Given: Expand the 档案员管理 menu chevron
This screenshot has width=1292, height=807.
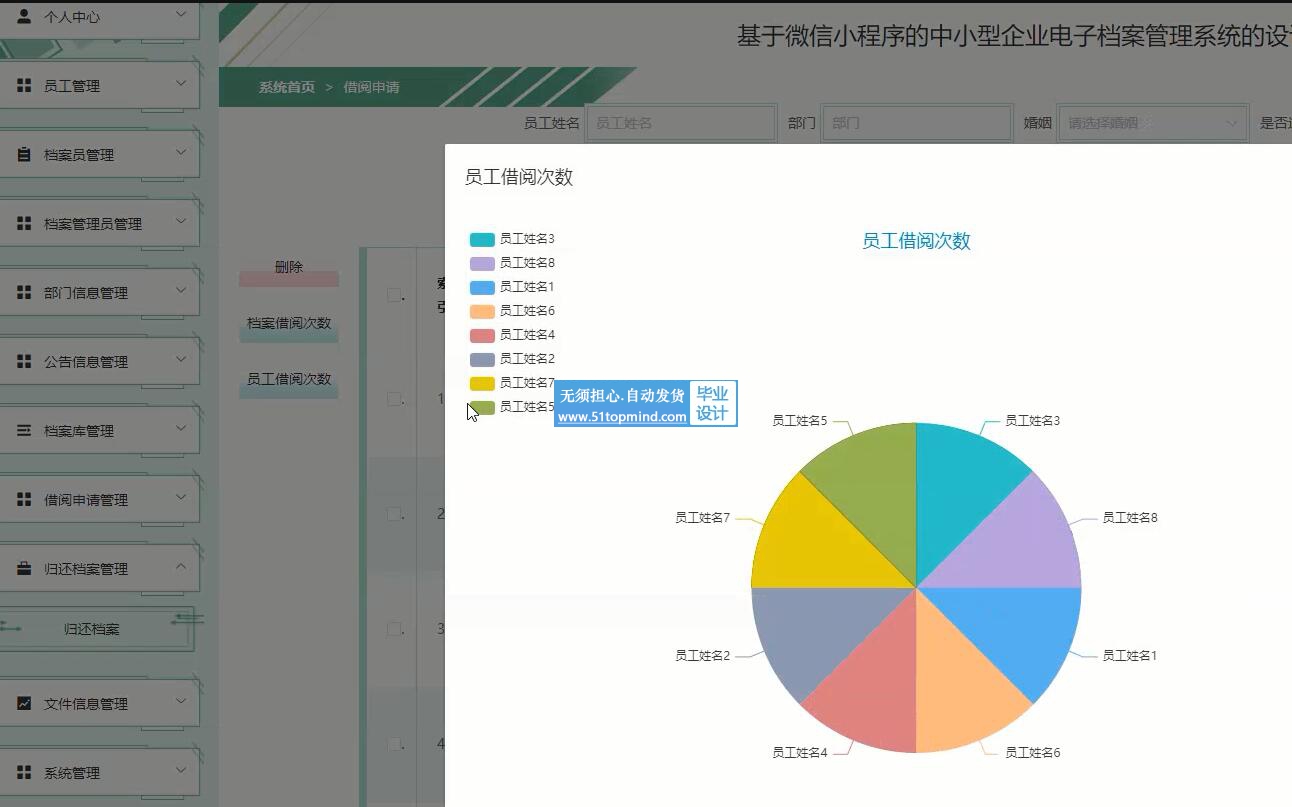Looking at the screenshot, I should (181, 152).
